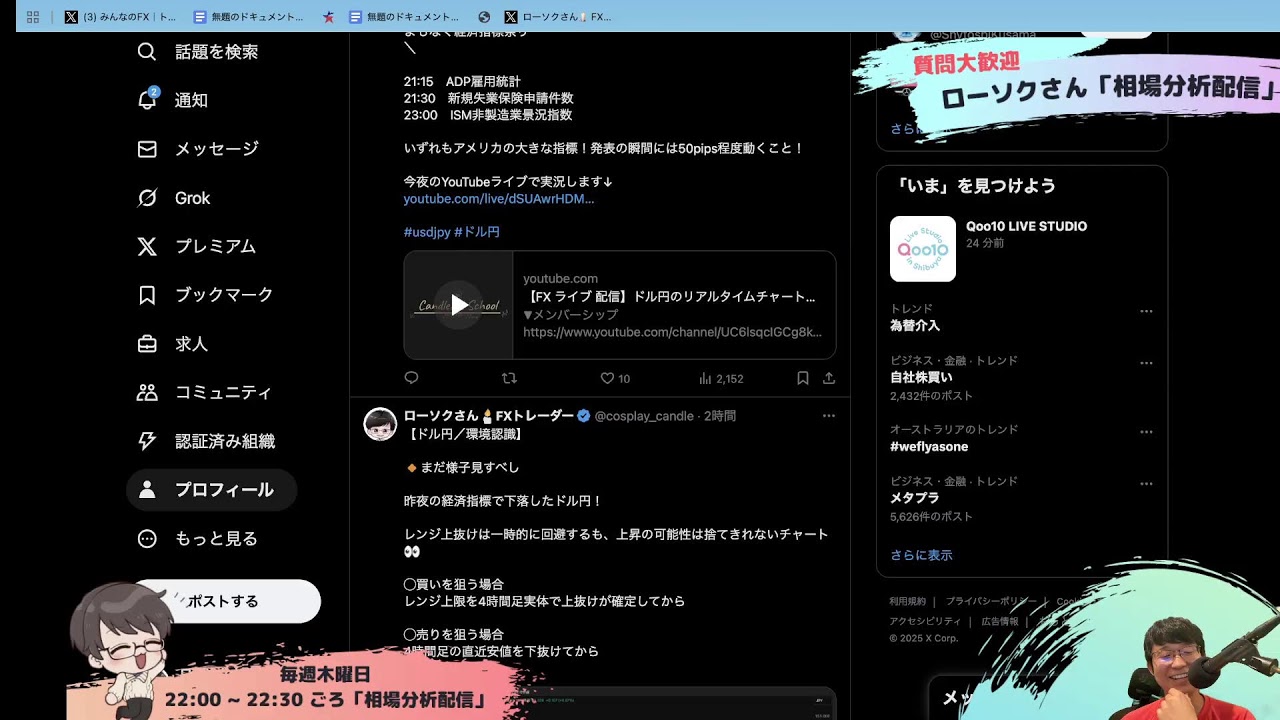
Task: Open the メタプラ trend
Action: tap(915, 498)
